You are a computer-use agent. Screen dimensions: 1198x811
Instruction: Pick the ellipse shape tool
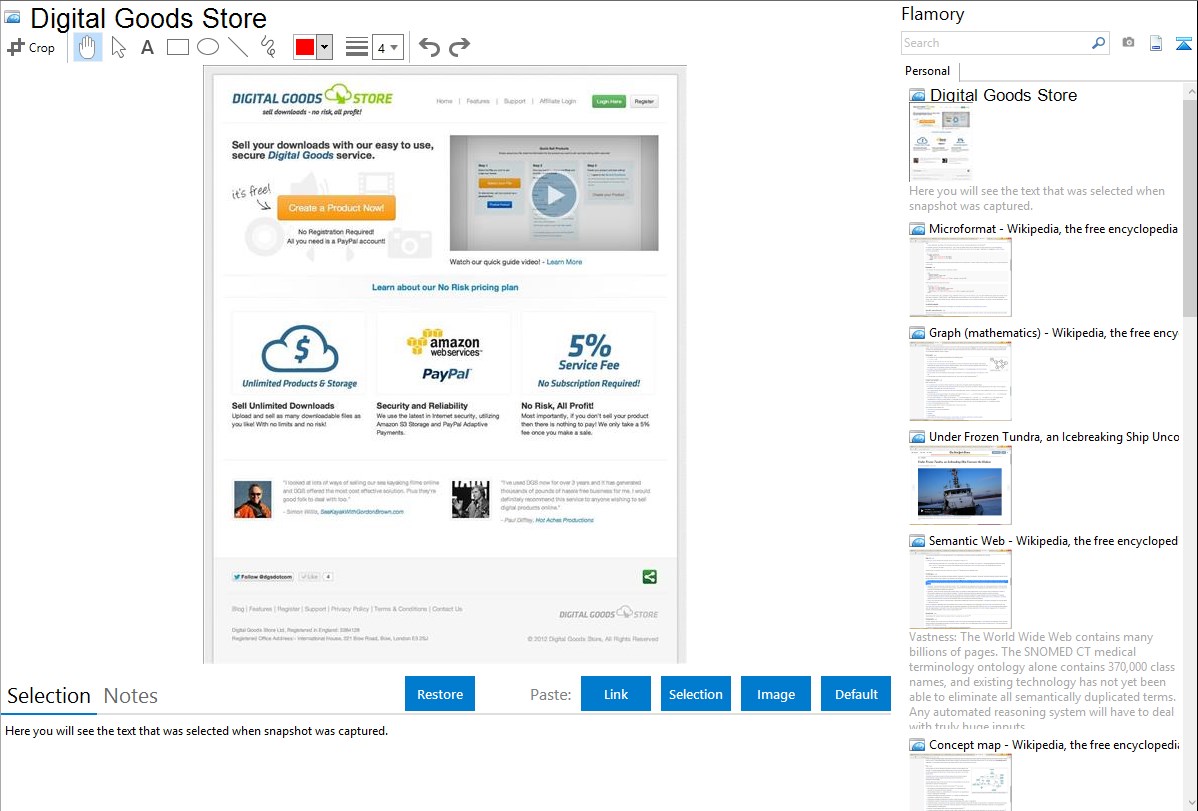[207, 47]
